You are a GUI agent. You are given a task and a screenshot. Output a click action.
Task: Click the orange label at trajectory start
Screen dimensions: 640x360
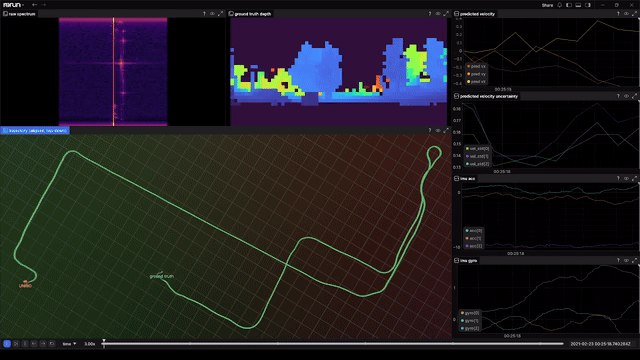point(25,286)
